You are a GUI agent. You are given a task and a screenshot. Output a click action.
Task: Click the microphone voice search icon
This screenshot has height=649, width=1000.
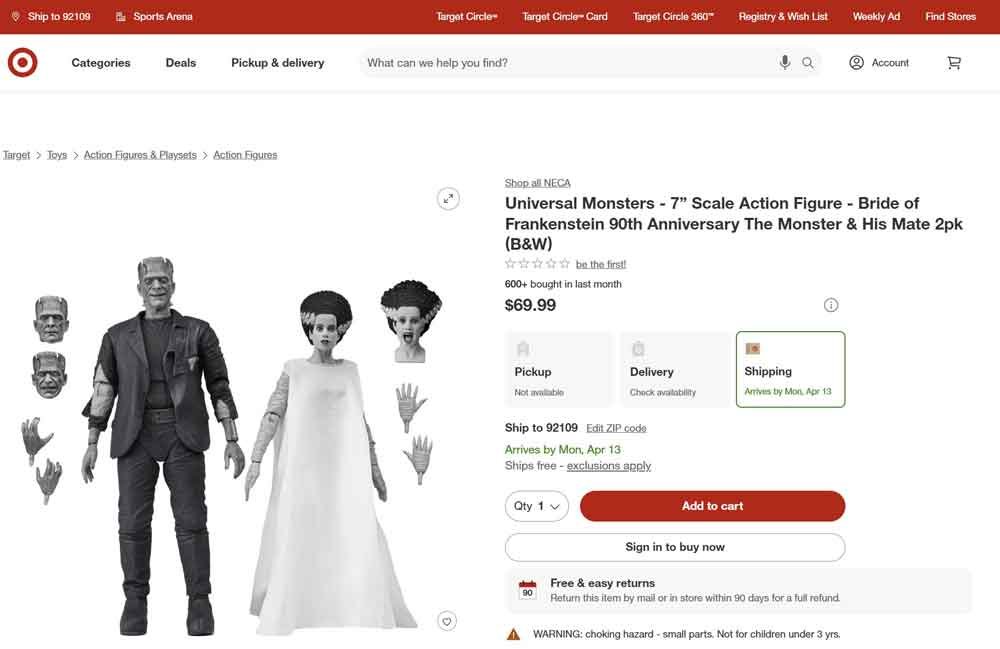pos(785,63)
